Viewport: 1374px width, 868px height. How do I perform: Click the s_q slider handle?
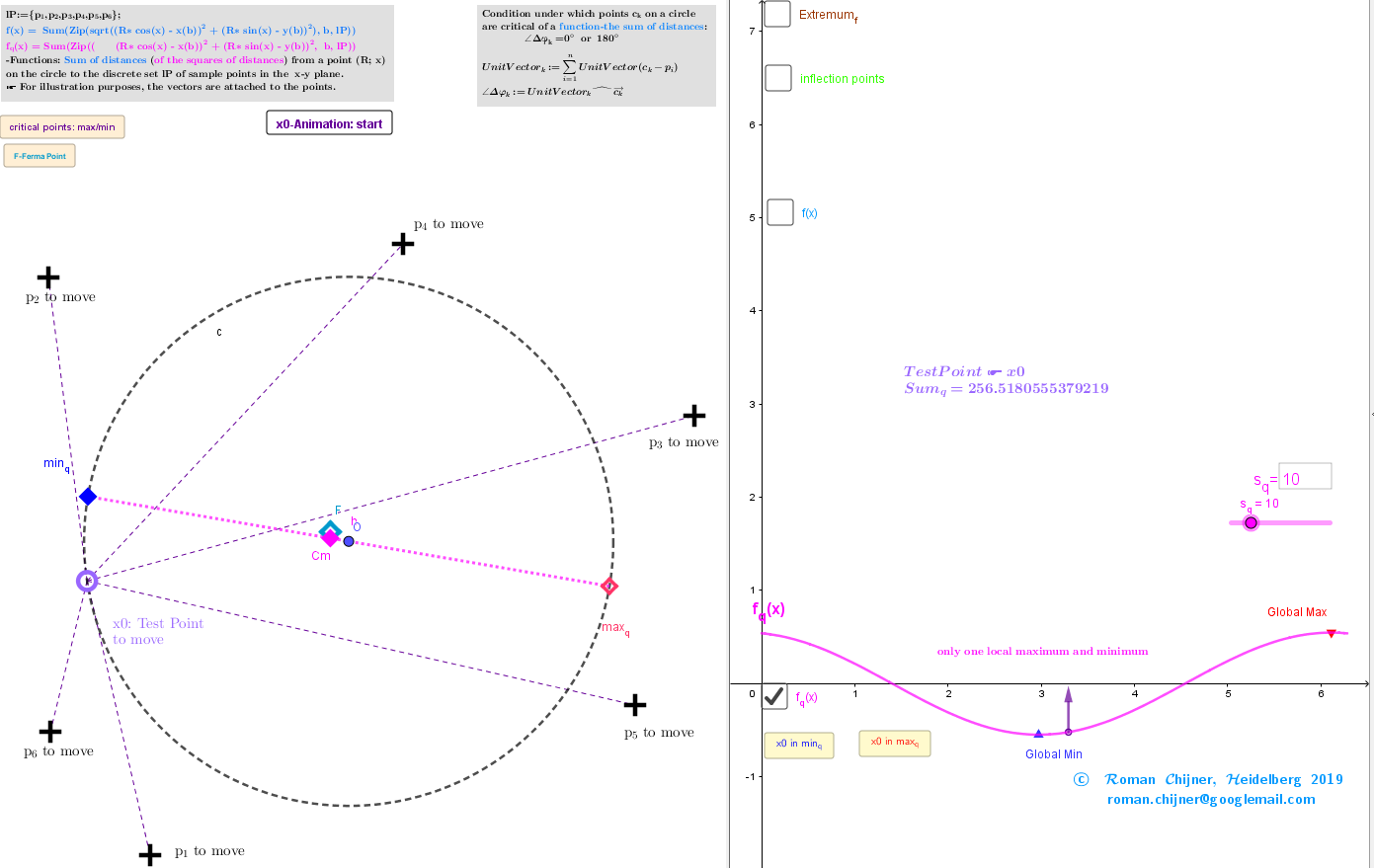(x=1251, y=522)
